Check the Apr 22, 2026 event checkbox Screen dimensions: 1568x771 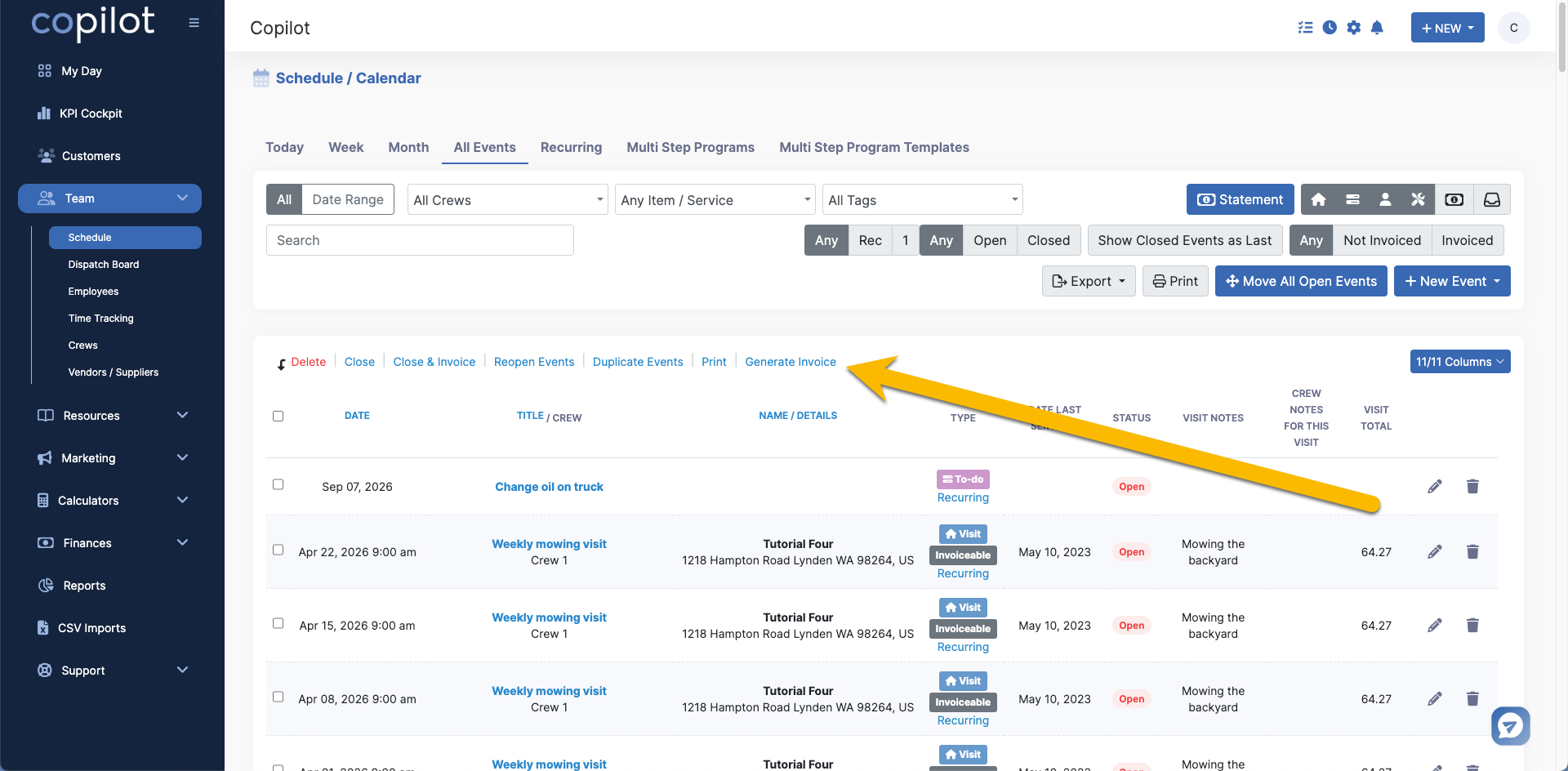click(x=278, y=550)
